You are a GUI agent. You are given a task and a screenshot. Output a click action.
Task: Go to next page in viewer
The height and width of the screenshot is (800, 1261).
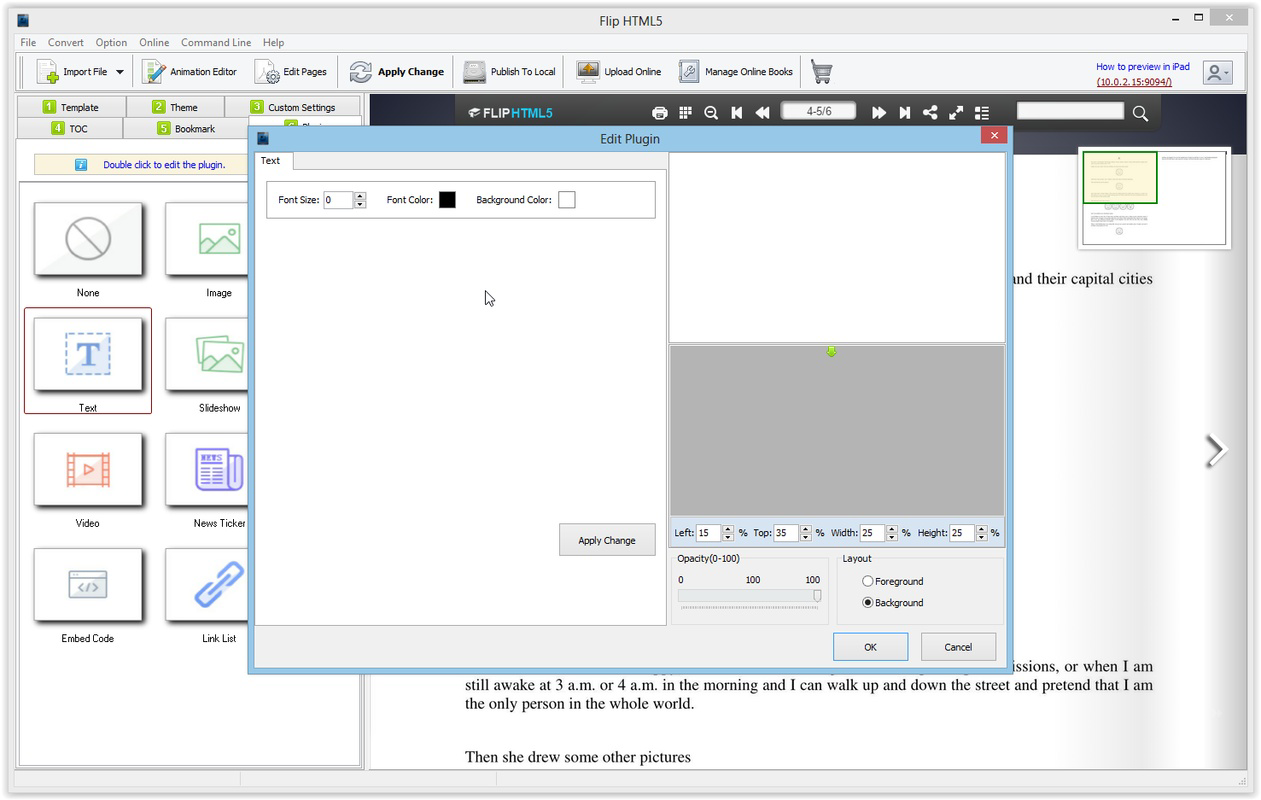[x=878, y=113]
